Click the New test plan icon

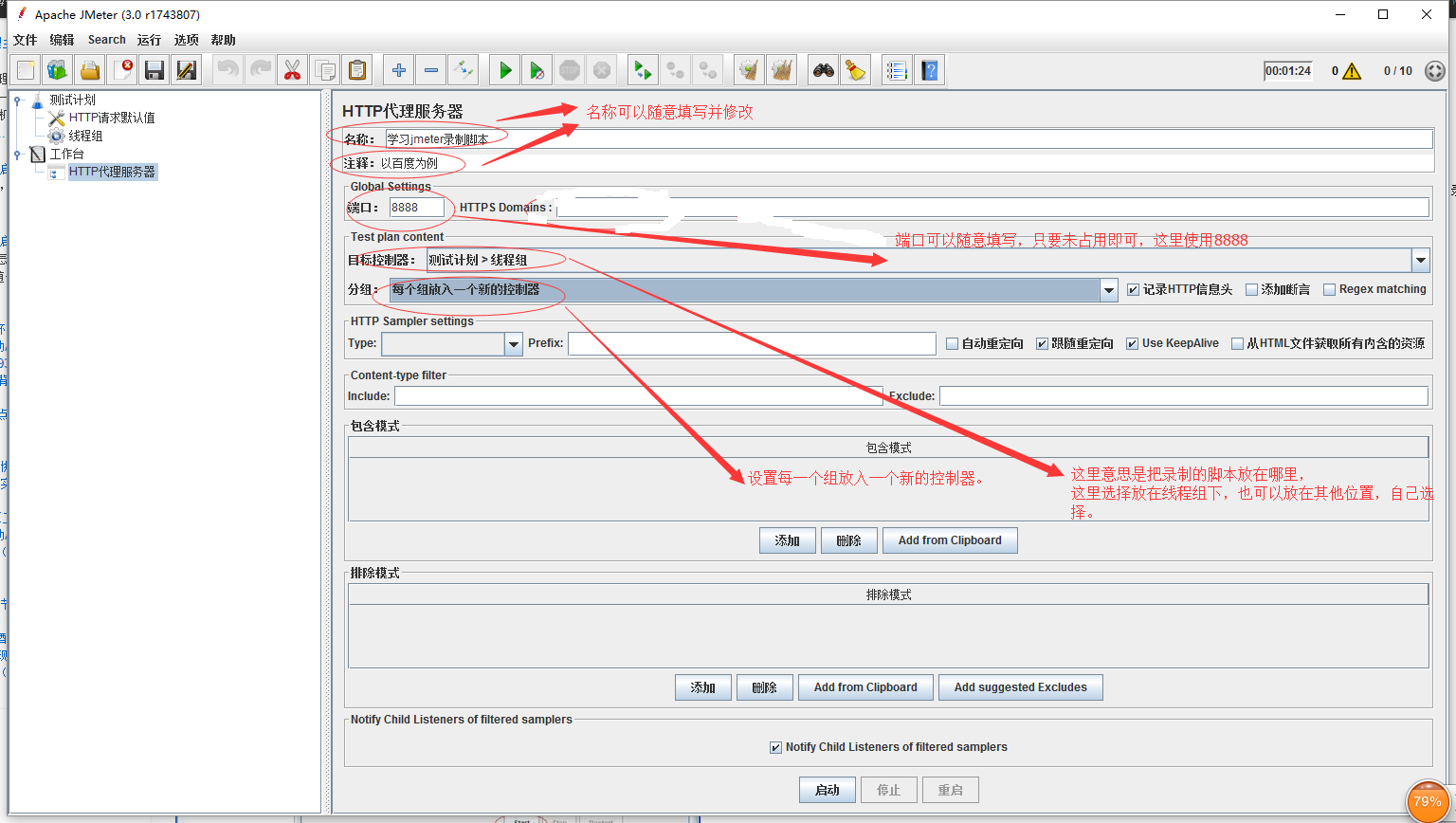26,70
